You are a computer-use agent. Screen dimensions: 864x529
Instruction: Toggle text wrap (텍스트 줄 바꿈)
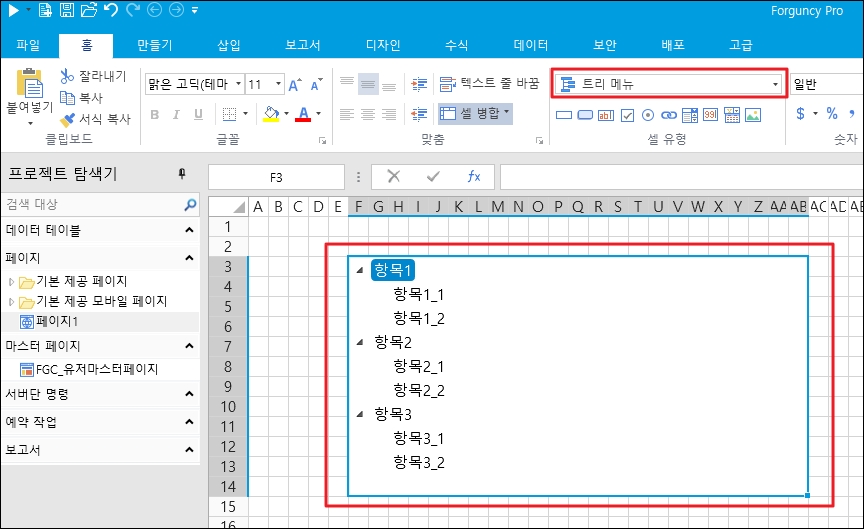click(490, 83)
